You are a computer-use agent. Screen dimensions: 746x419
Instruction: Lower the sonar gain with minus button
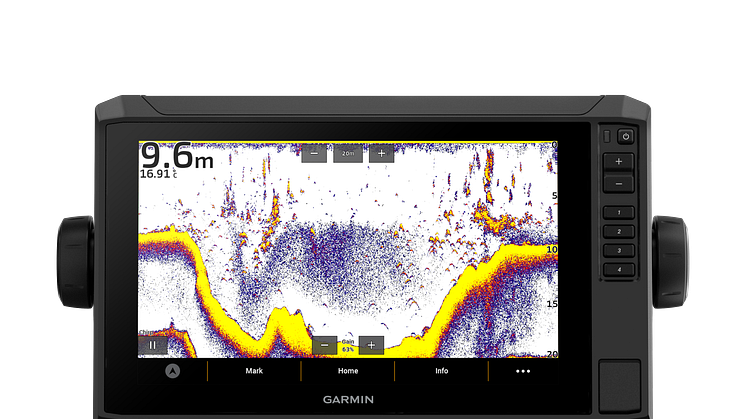(x=324, y=345)
